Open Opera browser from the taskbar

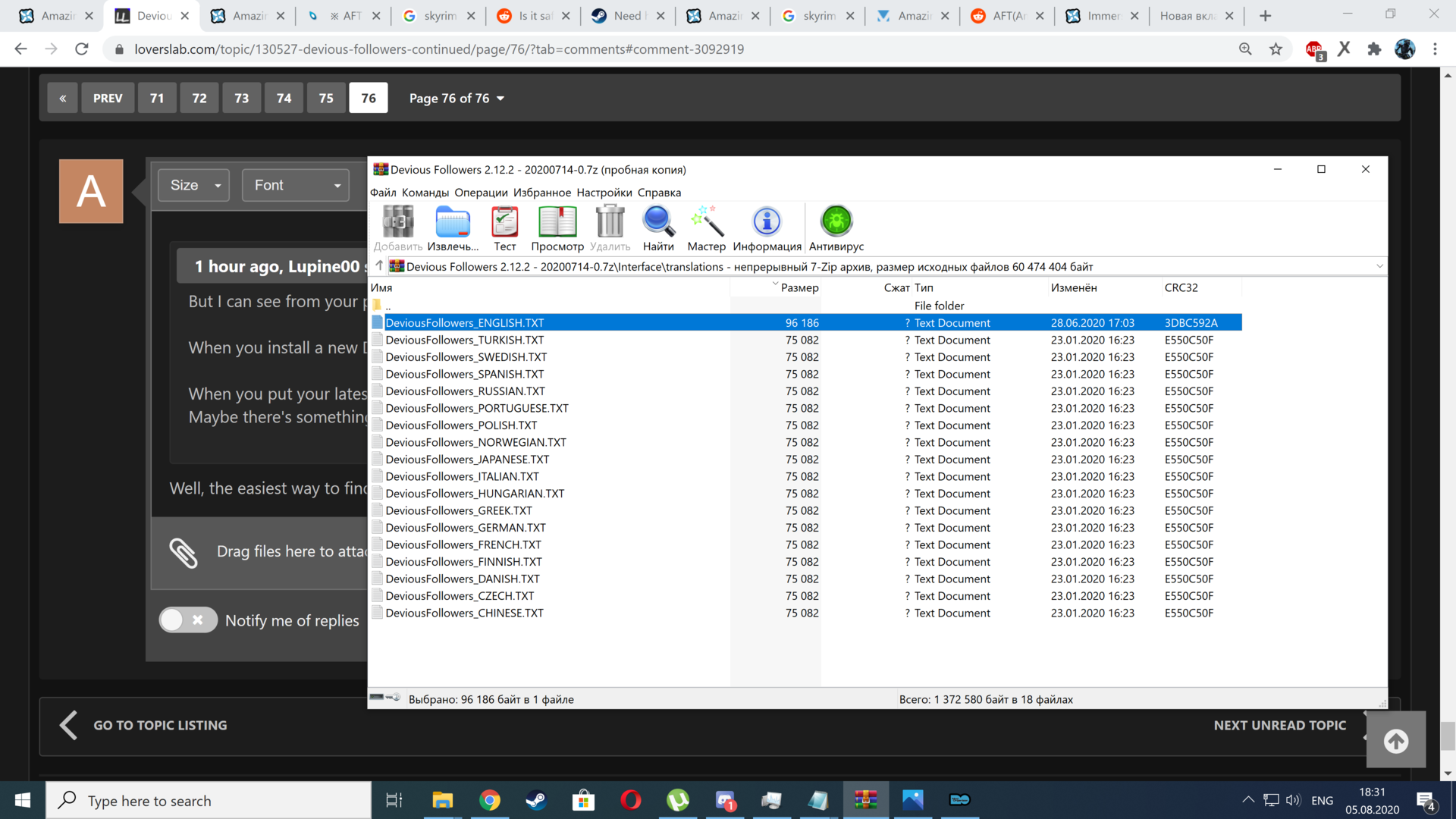point(630,800)
